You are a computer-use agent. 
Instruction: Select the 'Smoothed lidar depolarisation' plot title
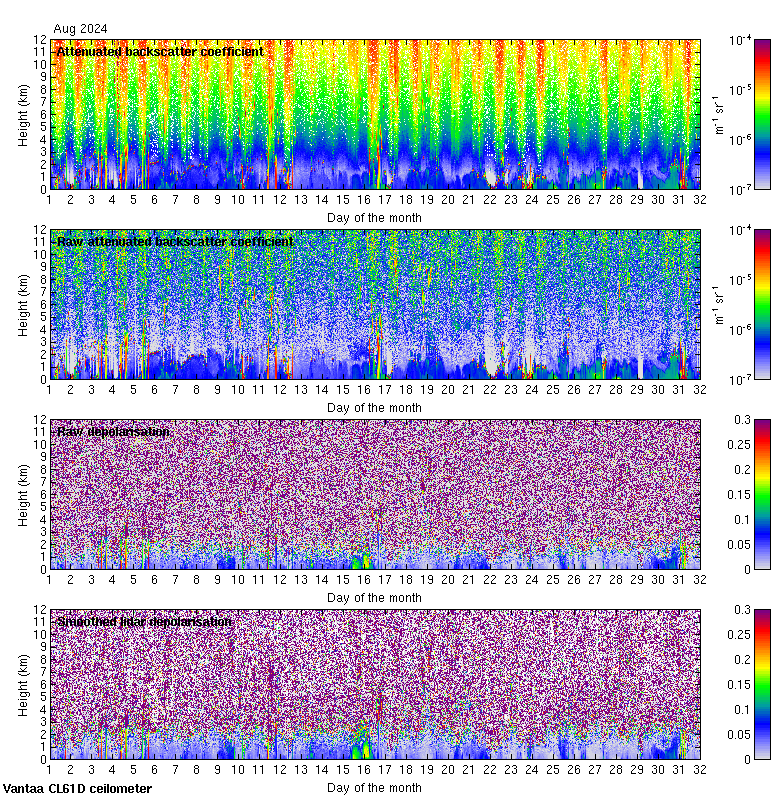tap(145, 621)
